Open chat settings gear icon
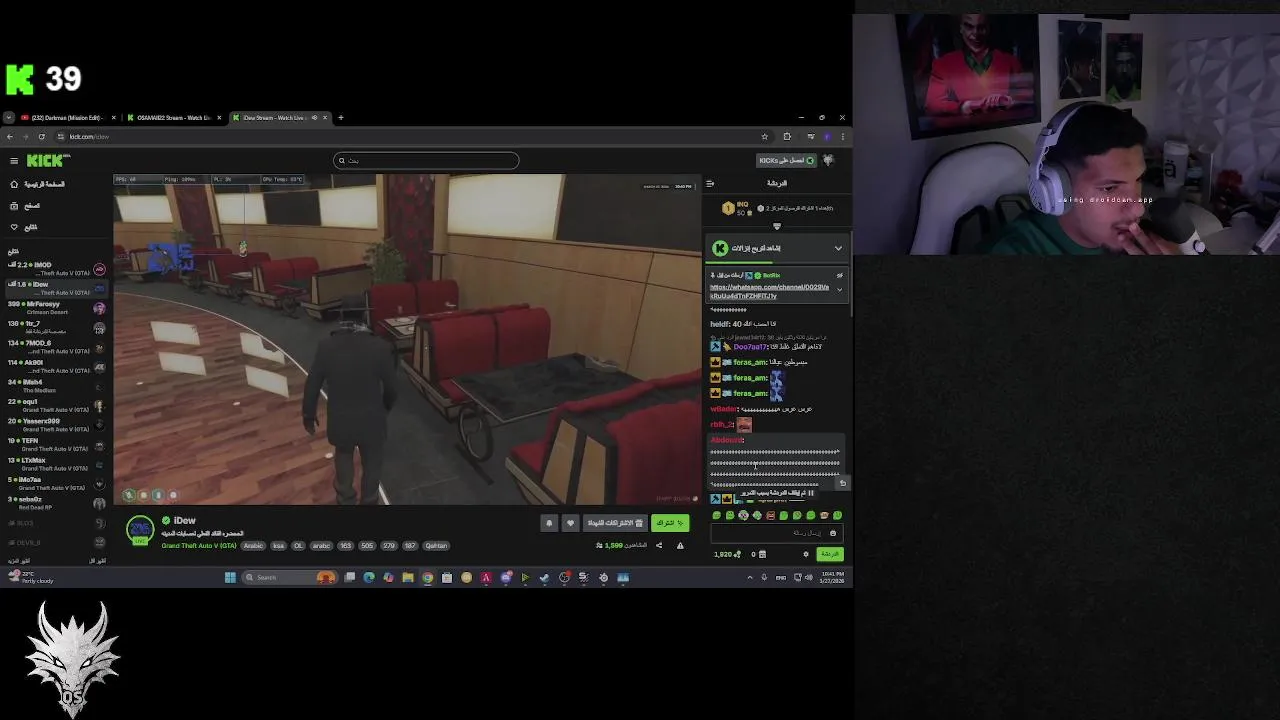The image size is (1280, 720). (806, 554)
